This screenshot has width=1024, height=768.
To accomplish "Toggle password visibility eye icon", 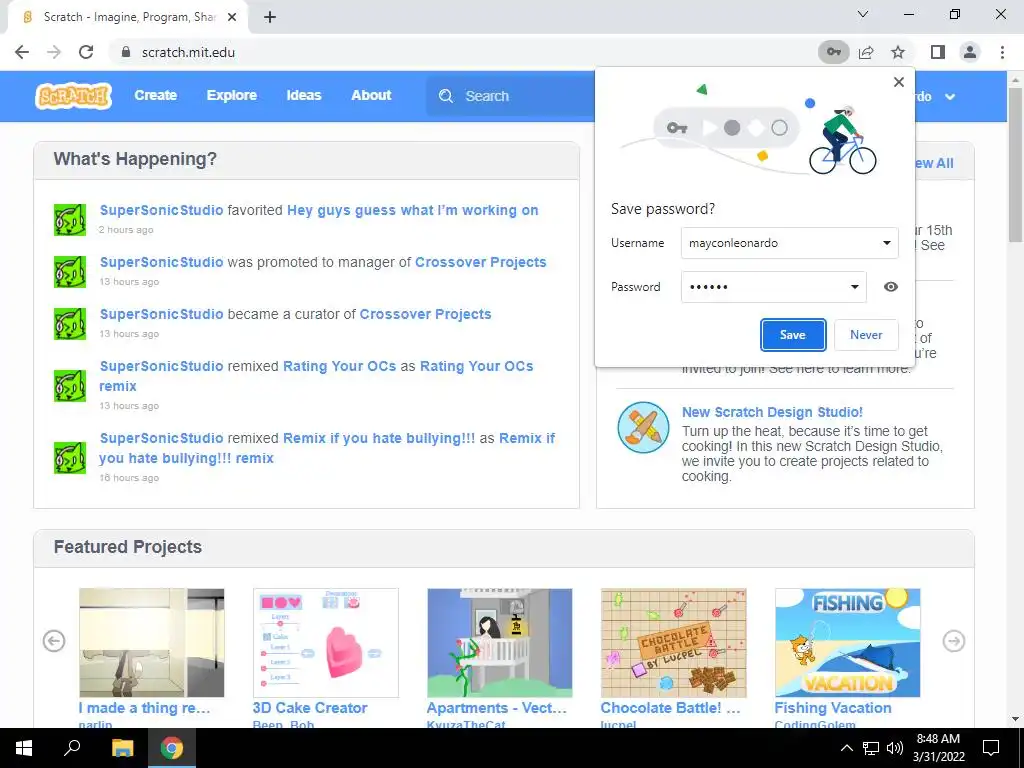I will (891, 287).
